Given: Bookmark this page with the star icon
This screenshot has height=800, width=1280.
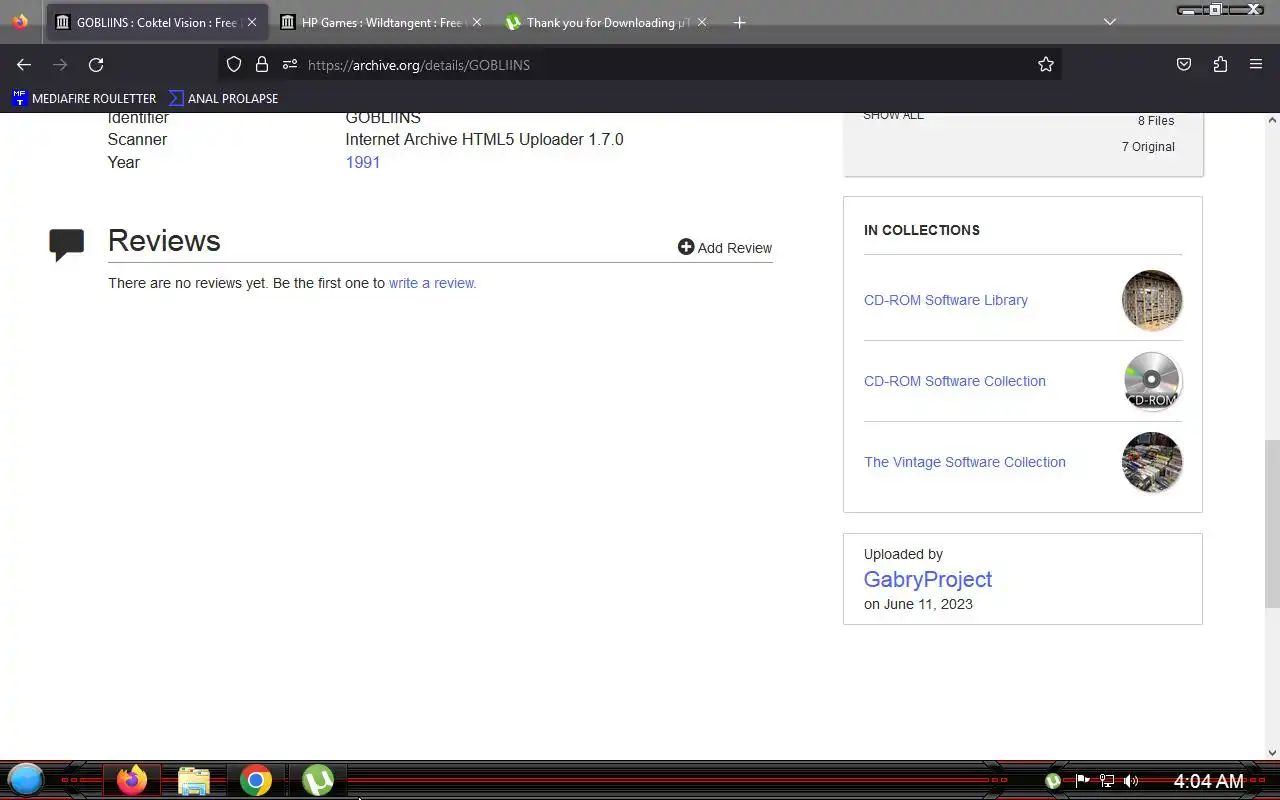Looking at the screenshot, I should [1046, 64].
